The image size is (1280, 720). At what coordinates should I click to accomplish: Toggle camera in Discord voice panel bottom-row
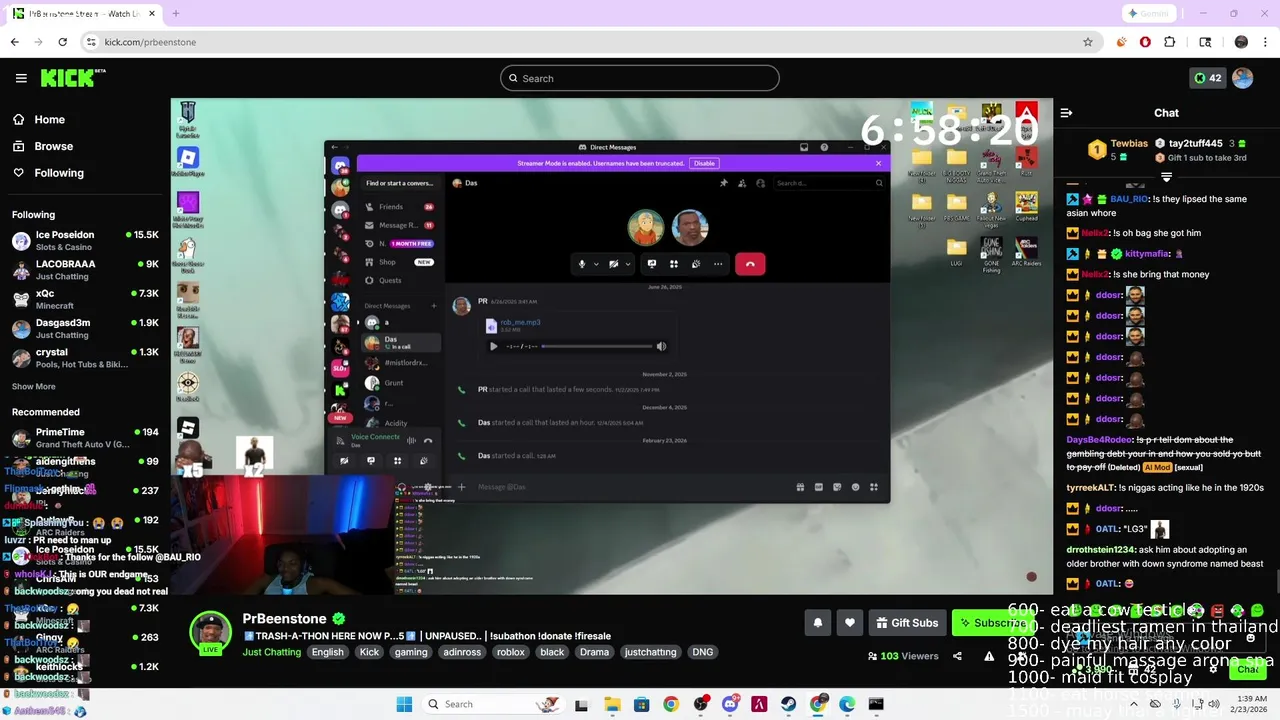tap(344, 461)
